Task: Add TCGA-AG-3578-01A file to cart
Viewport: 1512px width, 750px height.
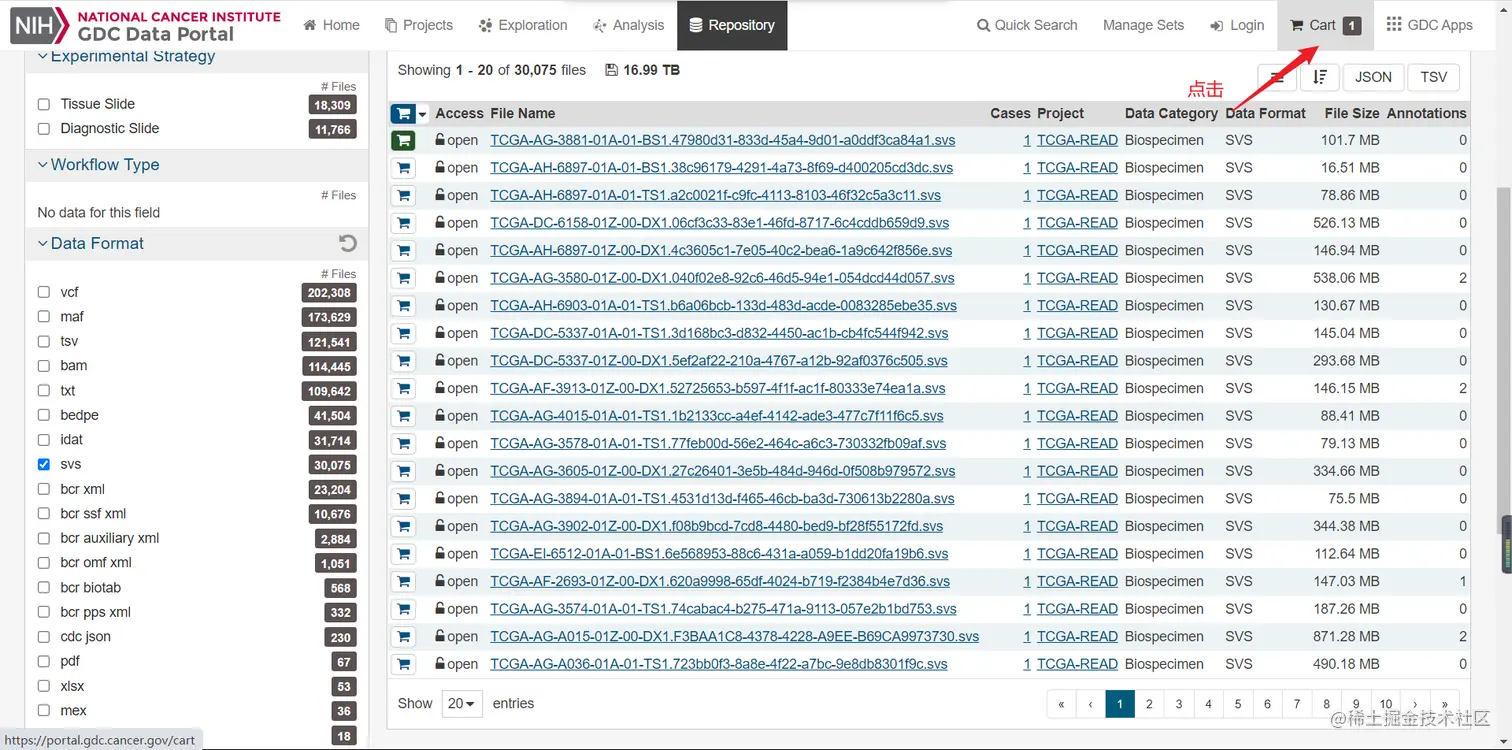Action: click(x=403, y=443)
